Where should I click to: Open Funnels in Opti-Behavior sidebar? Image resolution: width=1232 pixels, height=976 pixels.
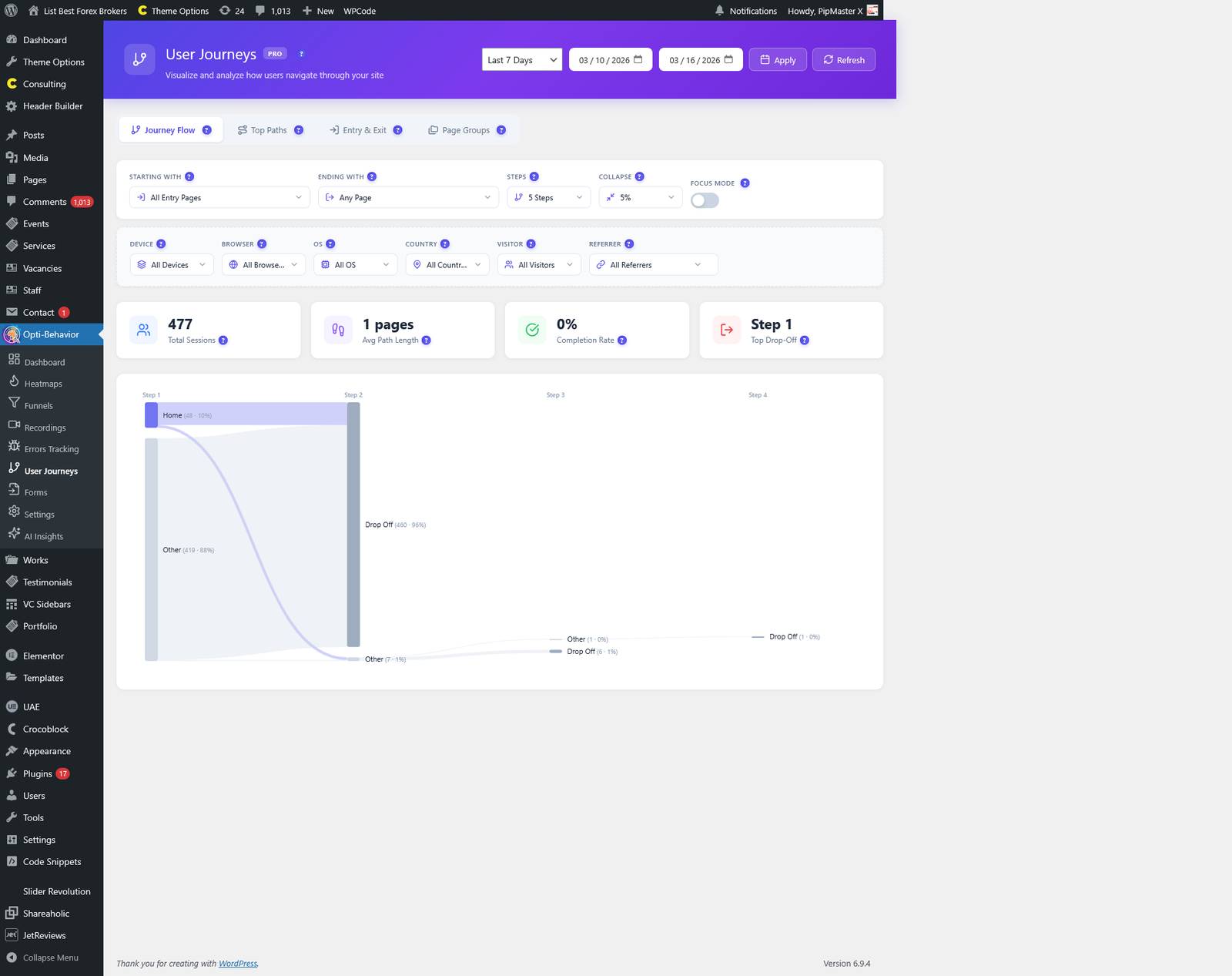38,404
